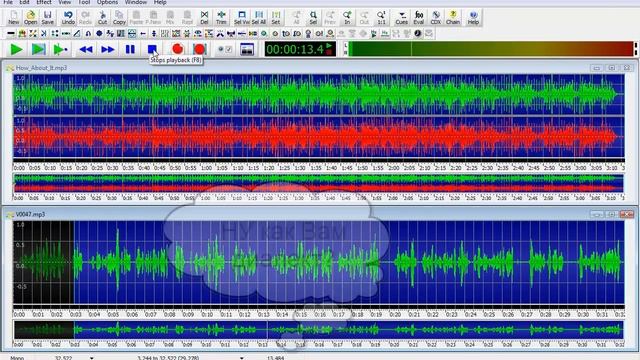Open Cues toolbar icon
Viewport: 640px width, 360px height.
402,17
